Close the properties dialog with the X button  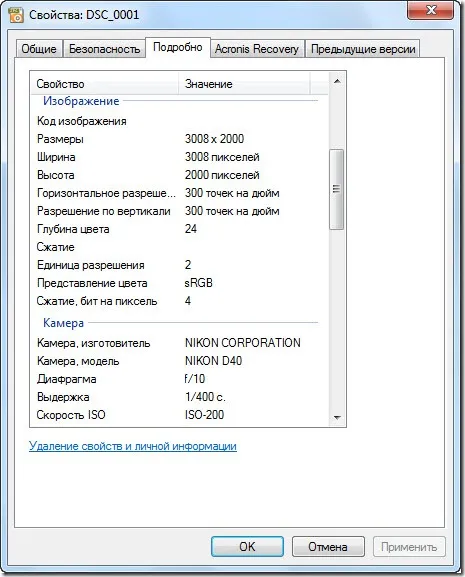pos(431,10)
